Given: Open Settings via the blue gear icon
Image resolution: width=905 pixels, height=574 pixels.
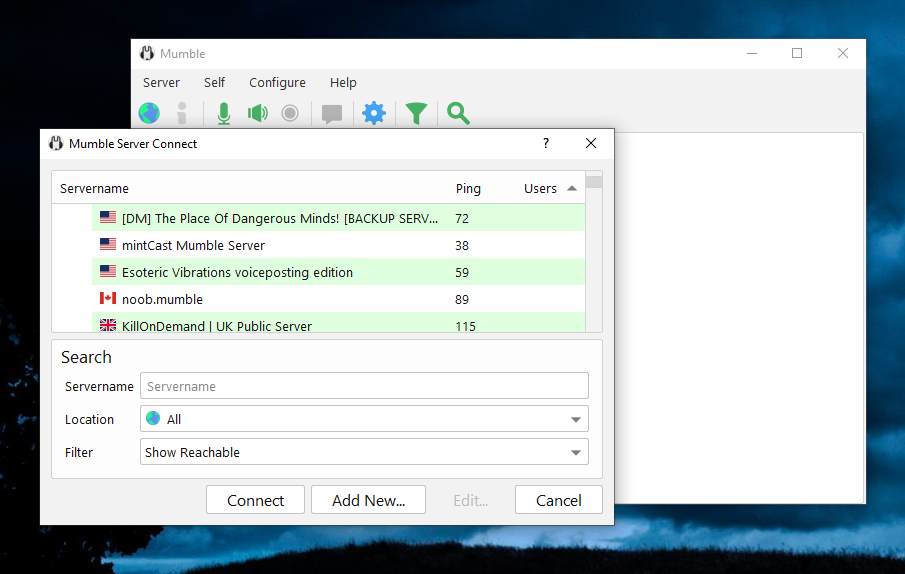Looking at the screenshot, I should click(374, 113).
